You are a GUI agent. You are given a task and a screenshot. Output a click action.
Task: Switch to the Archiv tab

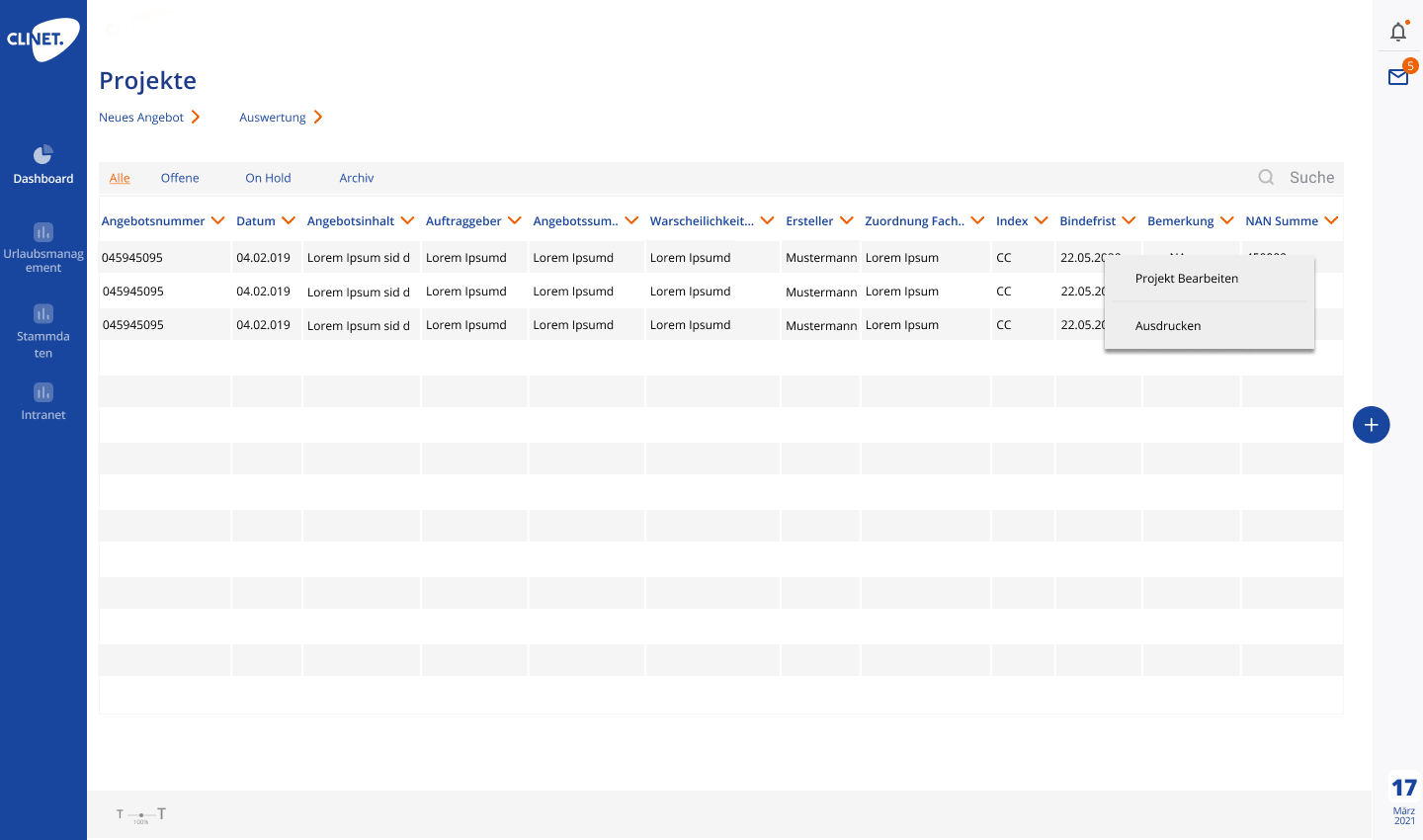tap(356, 178)
